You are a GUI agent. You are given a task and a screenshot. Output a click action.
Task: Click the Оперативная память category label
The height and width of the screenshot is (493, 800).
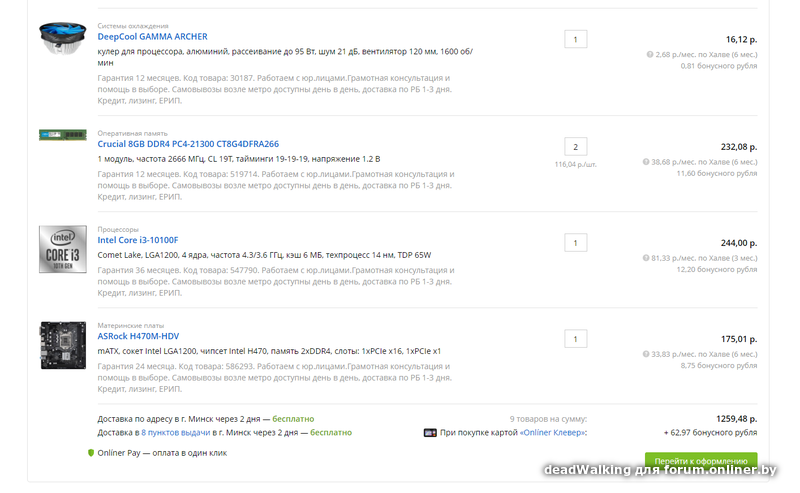[x=132, y=133]
